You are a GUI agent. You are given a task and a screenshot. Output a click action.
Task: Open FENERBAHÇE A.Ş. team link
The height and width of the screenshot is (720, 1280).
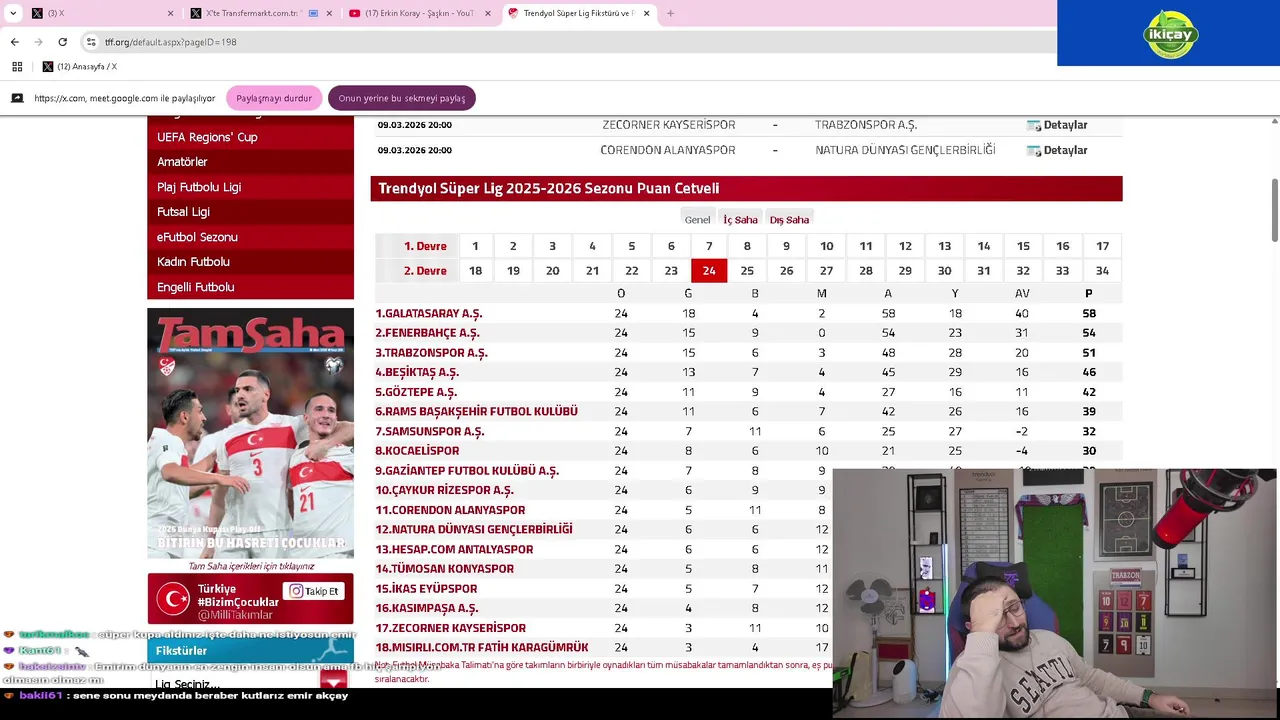pyautogui.click(x=427, y=333)
